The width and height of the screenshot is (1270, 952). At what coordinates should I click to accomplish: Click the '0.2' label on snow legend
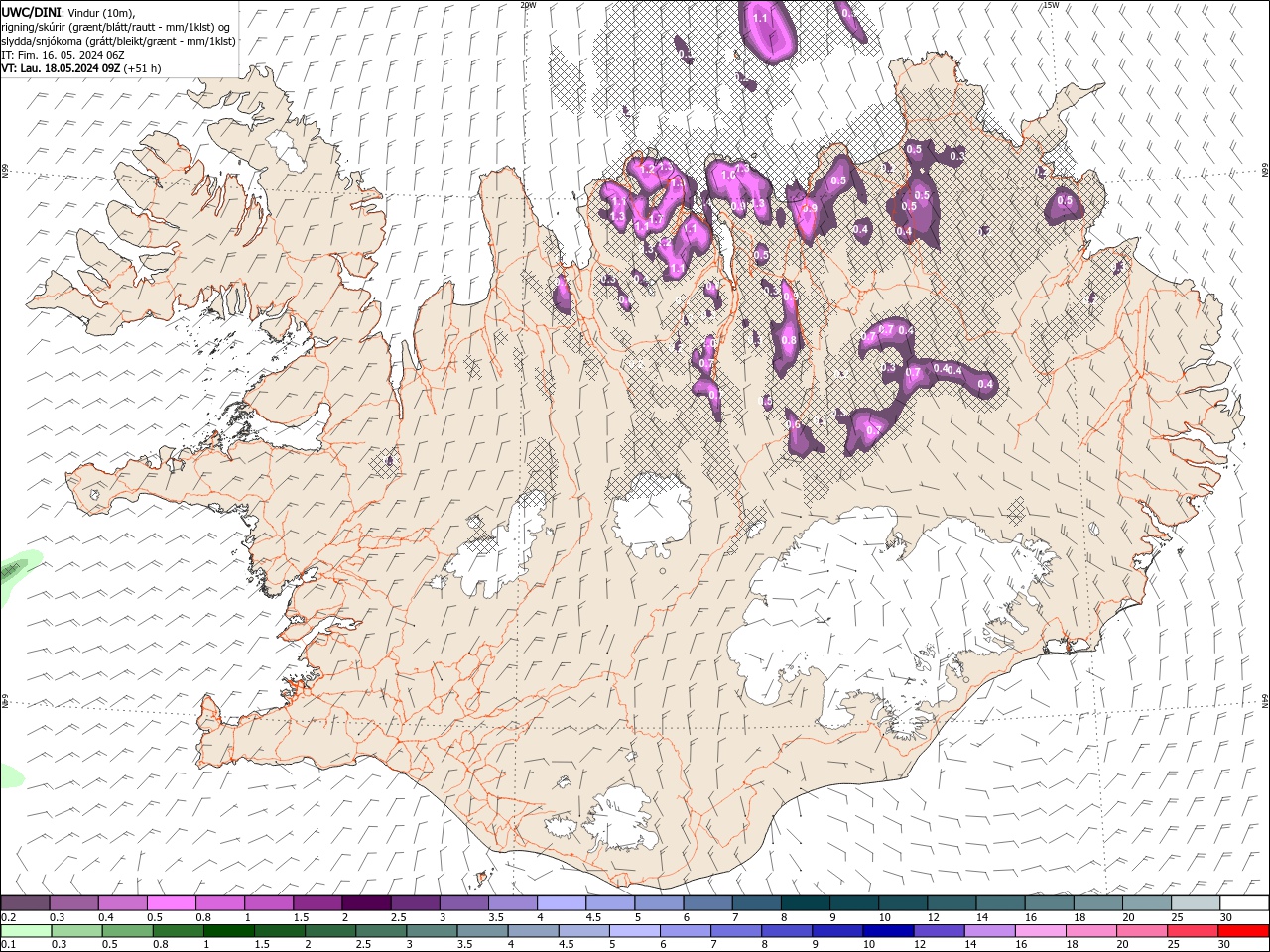[9, 917]
